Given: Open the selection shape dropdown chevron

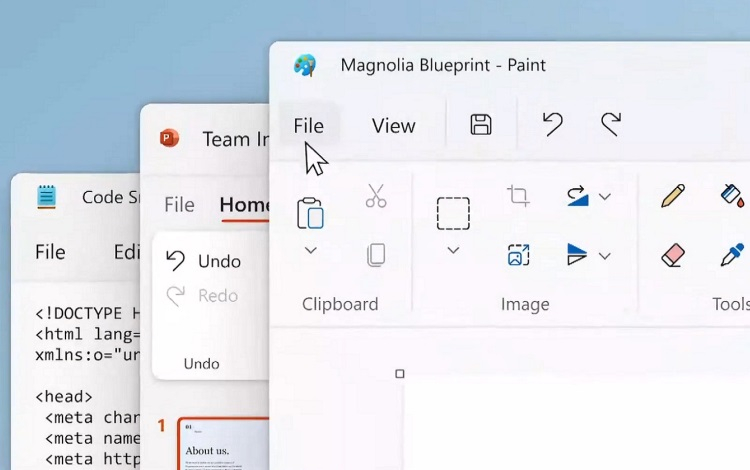Looking at the screenshot, I should (453, 250).
